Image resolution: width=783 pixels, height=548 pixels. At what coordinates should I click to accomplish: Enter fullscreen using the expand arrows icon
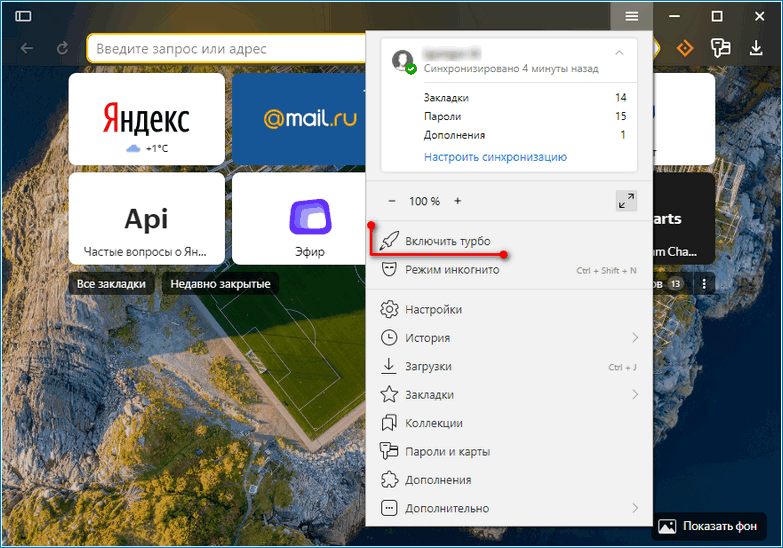point(626,201)
